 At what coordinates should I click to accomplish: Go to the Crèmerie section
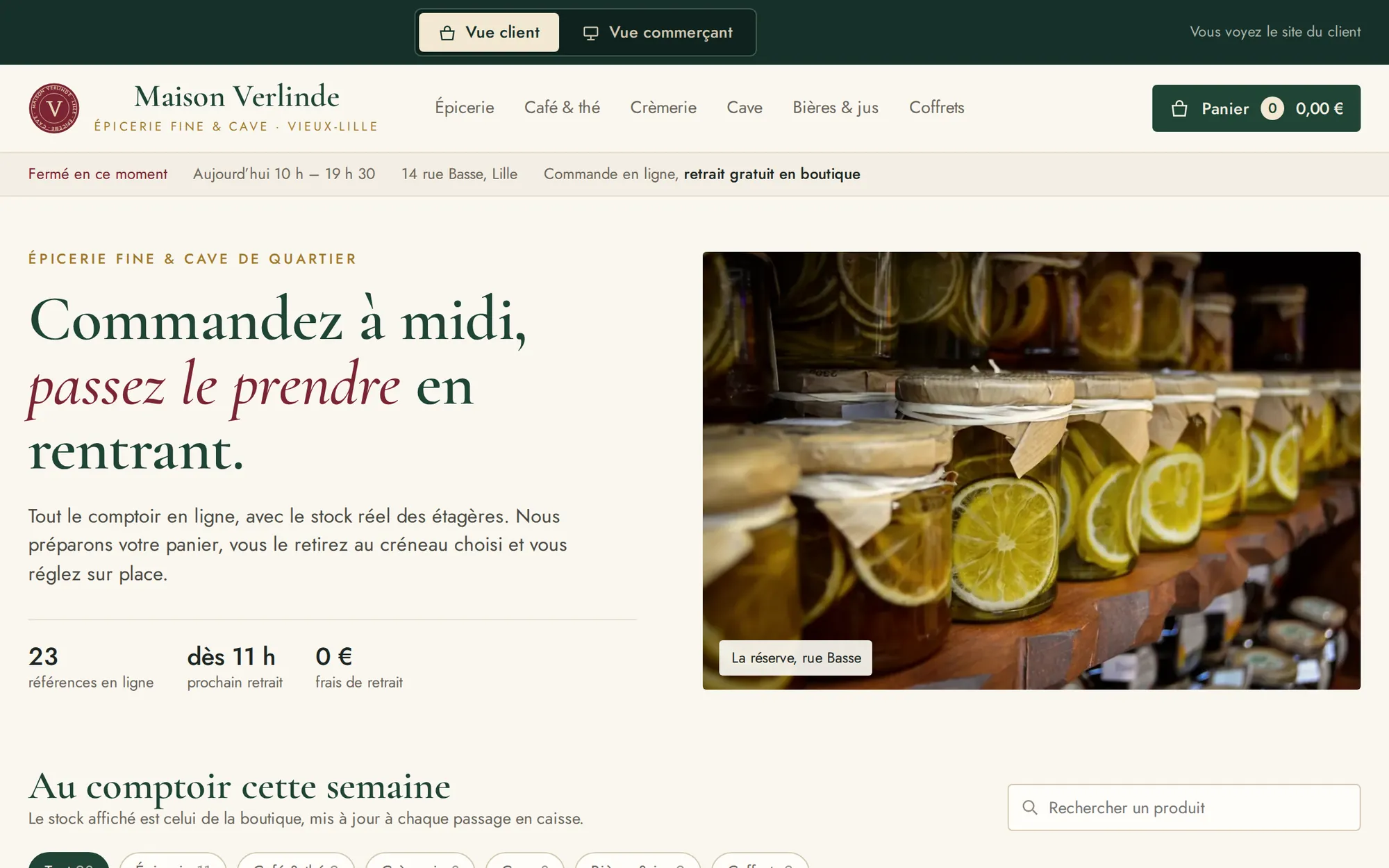[663, 108]
